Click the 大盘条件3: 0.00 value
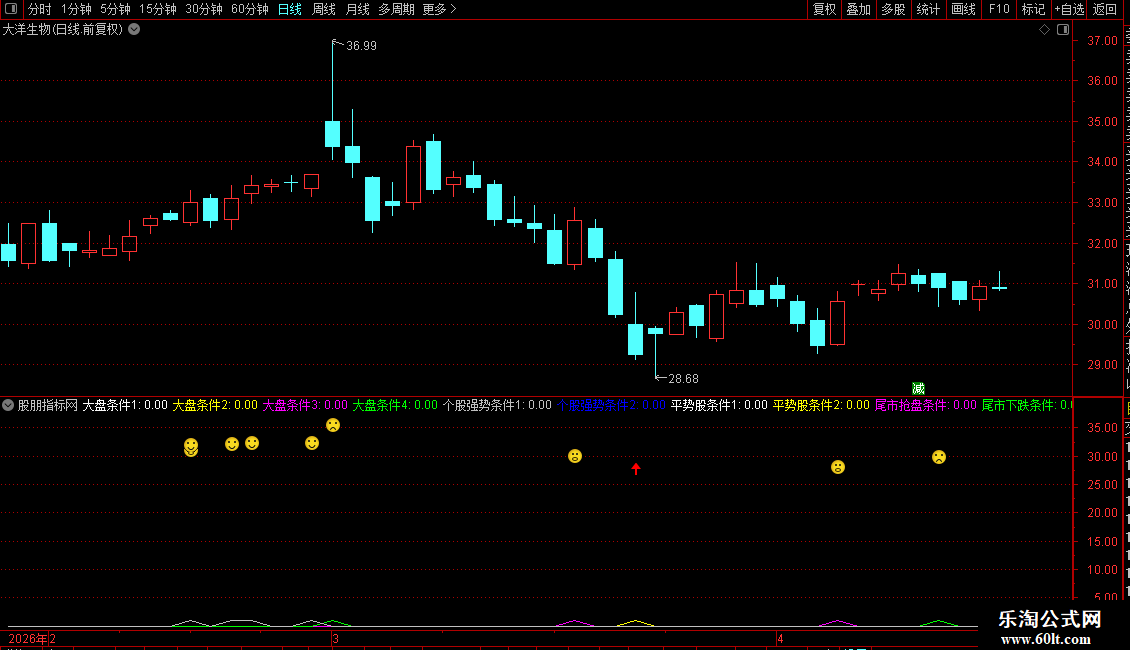 [305, 405]
